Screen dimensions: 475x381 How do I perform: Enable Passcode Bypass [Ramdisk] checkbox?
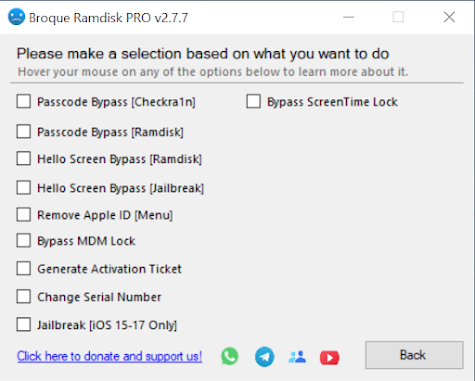24,132
